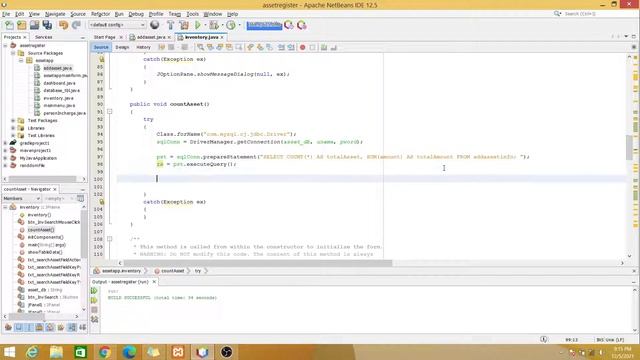The height and width of the screenshot is (360, 640).
Task: Toggle Fully Qualified Names filter in Navigator
Action: 61,327
